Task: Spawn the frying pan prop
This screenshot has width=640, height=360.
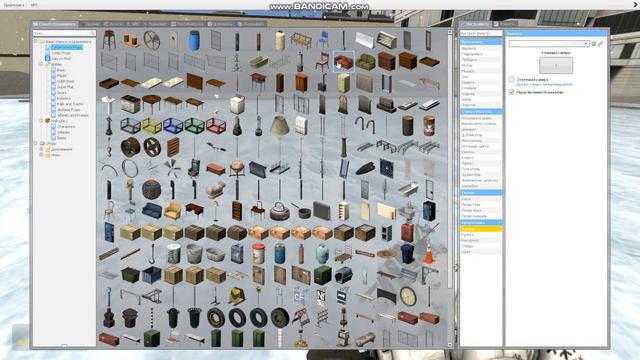Action: 301,211
